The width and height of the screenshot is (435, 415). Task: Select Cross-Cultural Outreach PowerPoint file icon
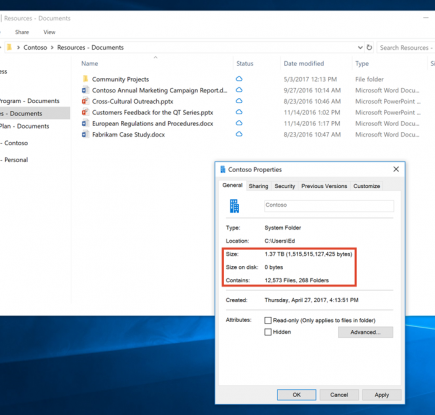(x=85, y=101)
